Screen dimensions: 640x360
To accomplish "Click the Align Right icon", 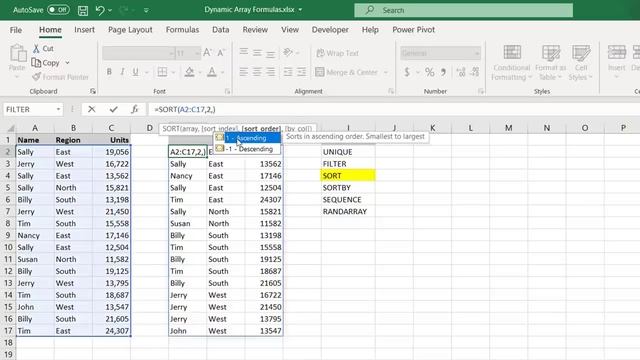I will [270, 72].
